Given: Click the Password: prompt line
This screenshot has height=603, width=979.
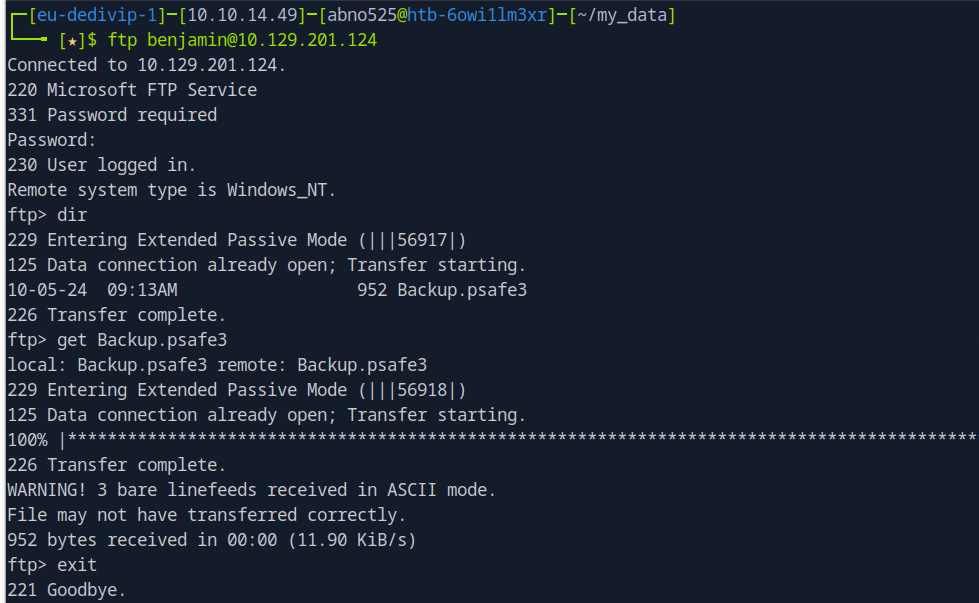Looking at the screenshot, I should click(x=52, y=140).
